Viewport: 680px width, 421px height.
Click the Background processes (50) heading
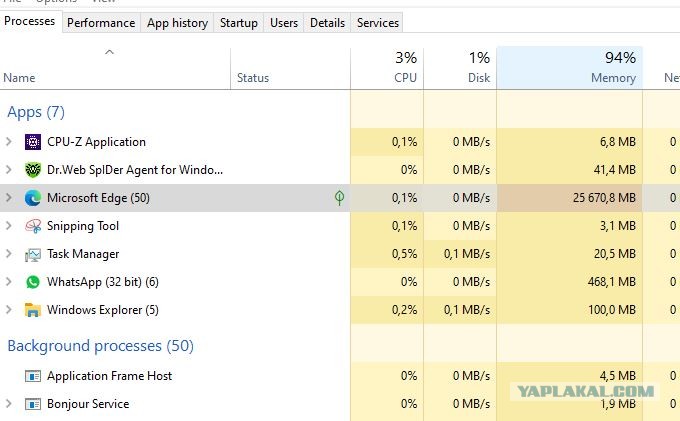tap(101, 346)
